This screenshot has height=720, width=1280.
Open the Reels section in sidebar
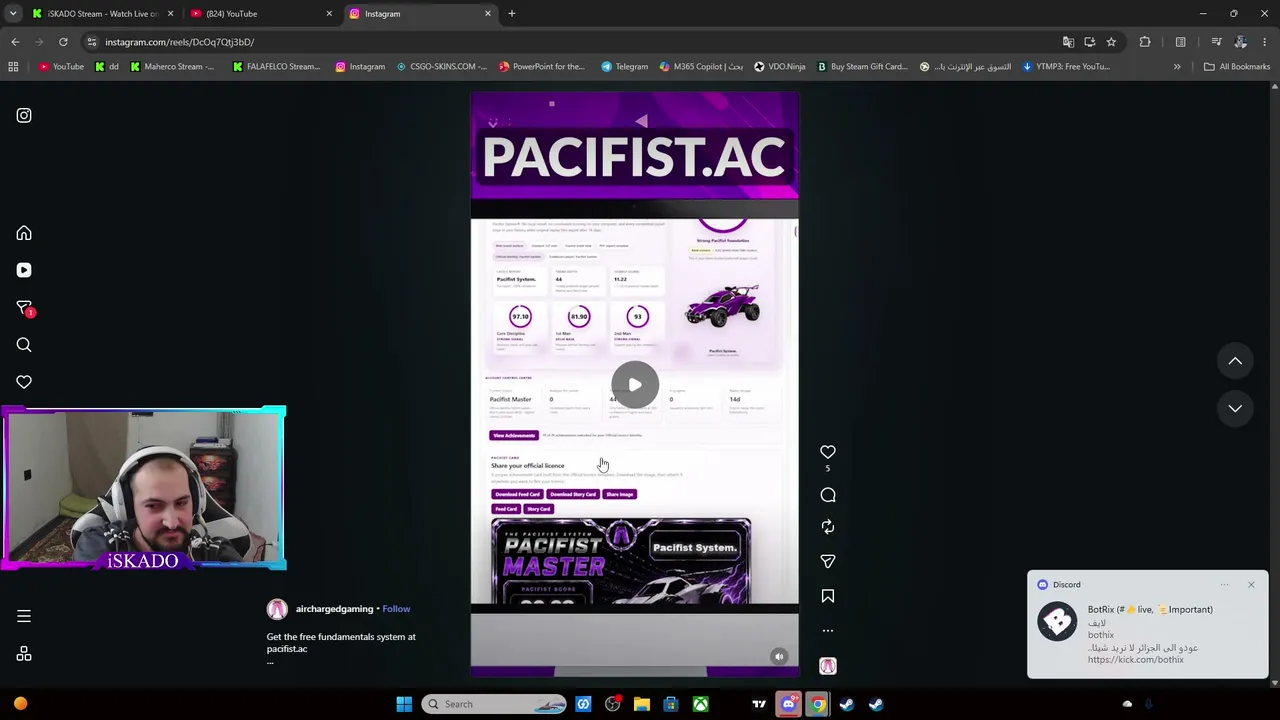click(x=24, y=270)
